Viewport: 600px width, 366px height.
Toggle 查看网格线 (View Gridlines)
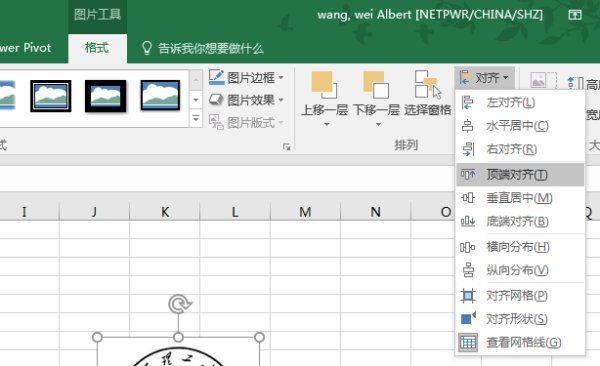tap(520, 342)
